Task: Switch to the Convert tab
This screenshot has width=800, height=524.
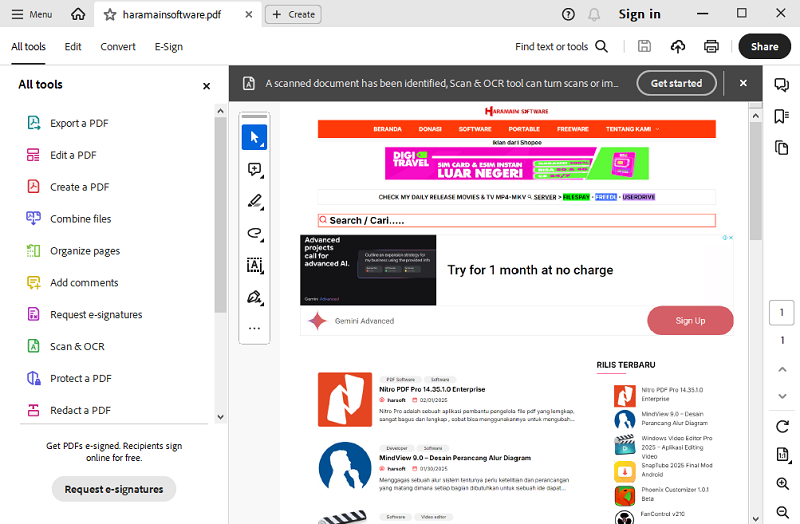Action: coord(118,47)
